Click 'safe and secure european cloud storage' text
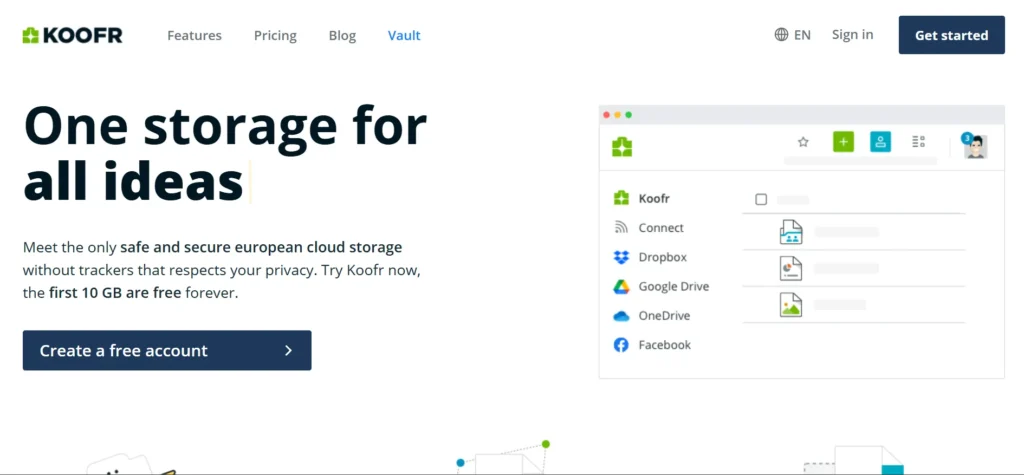1024x475 pixels. [x=261, y=248]
